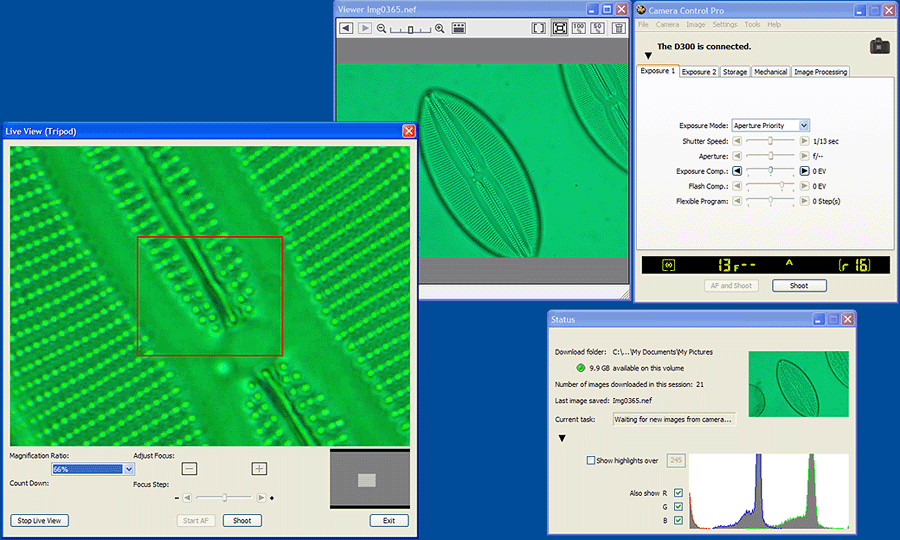Click Exit button in Live View
Screen dimensions: 900x540
(x=389, y=520)
